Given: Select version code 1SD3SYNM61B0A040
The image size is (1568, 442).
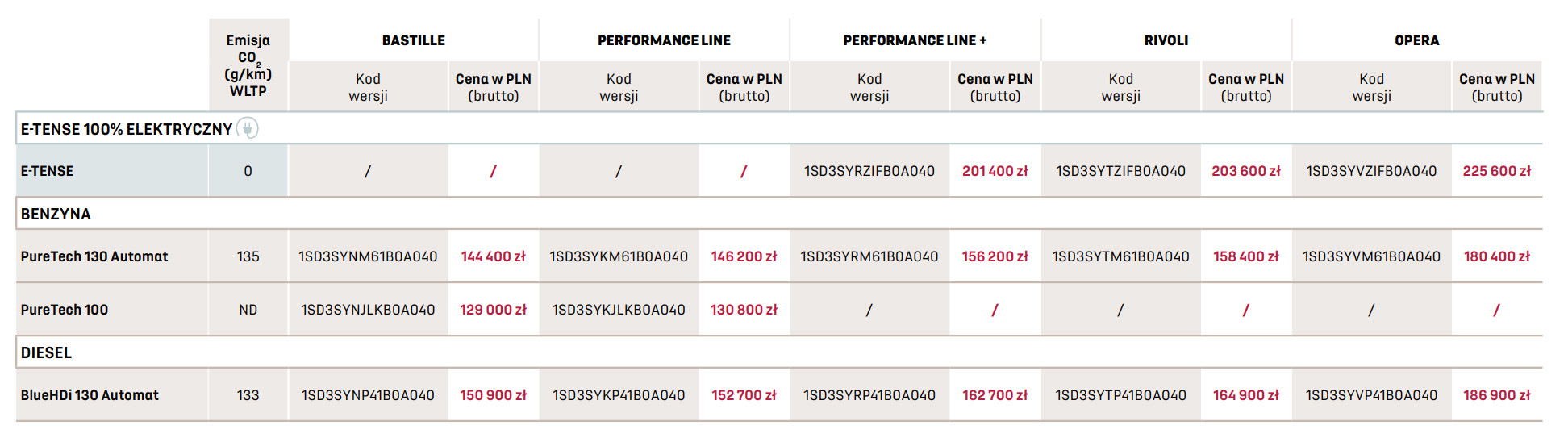Looking at the screenshot, I should tap(368, 256).
